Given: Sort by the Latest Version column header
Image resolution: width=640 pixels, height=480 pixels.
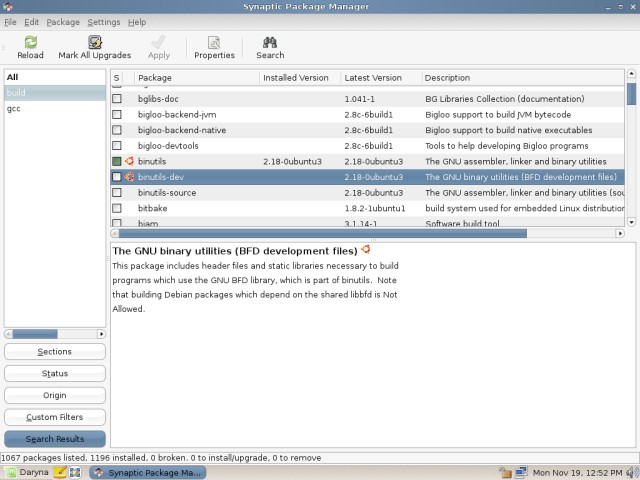Looking at the screenshot, I should 381,78.
